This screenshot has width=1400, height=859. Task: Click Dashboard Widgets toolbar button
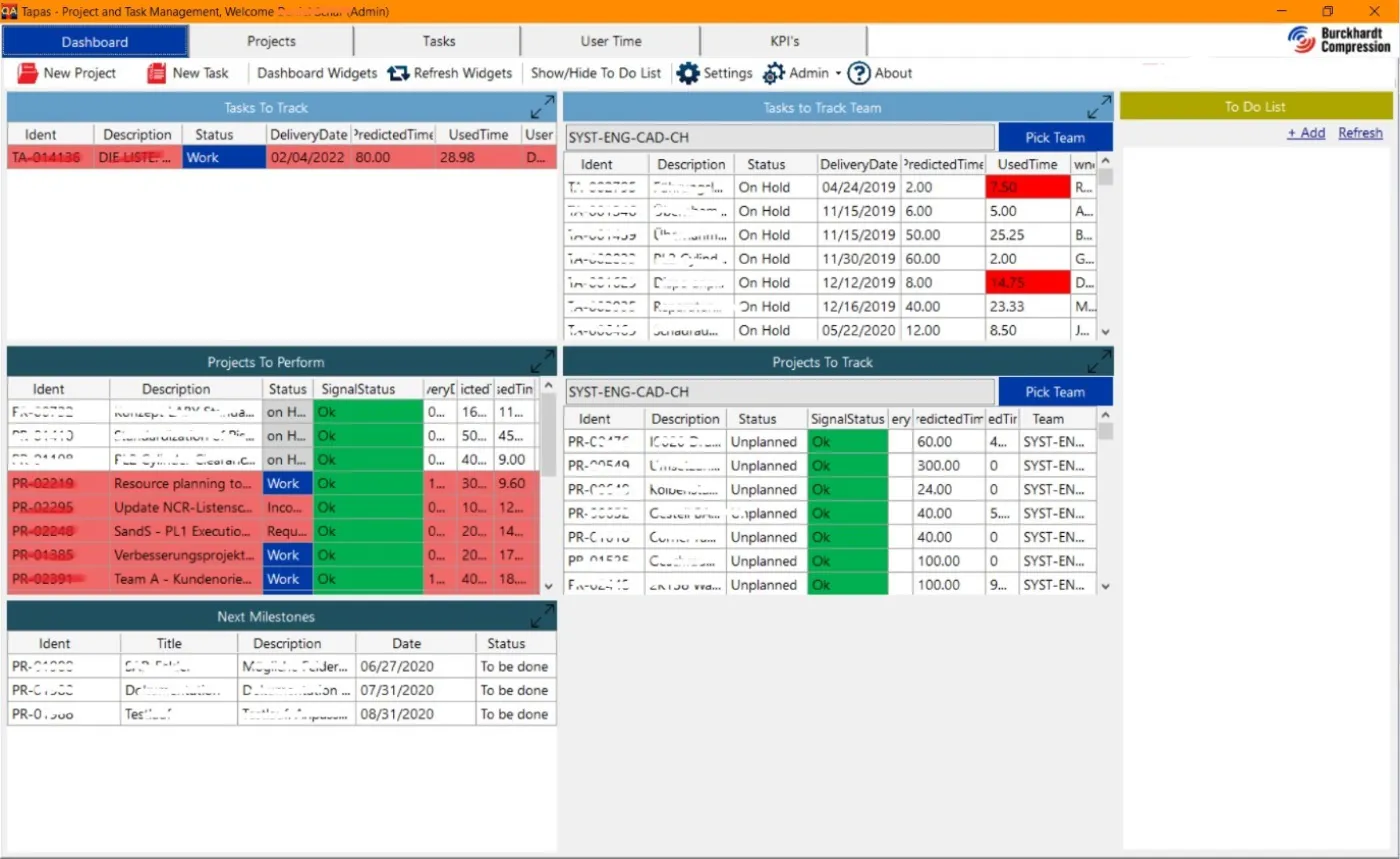(317, 73)
